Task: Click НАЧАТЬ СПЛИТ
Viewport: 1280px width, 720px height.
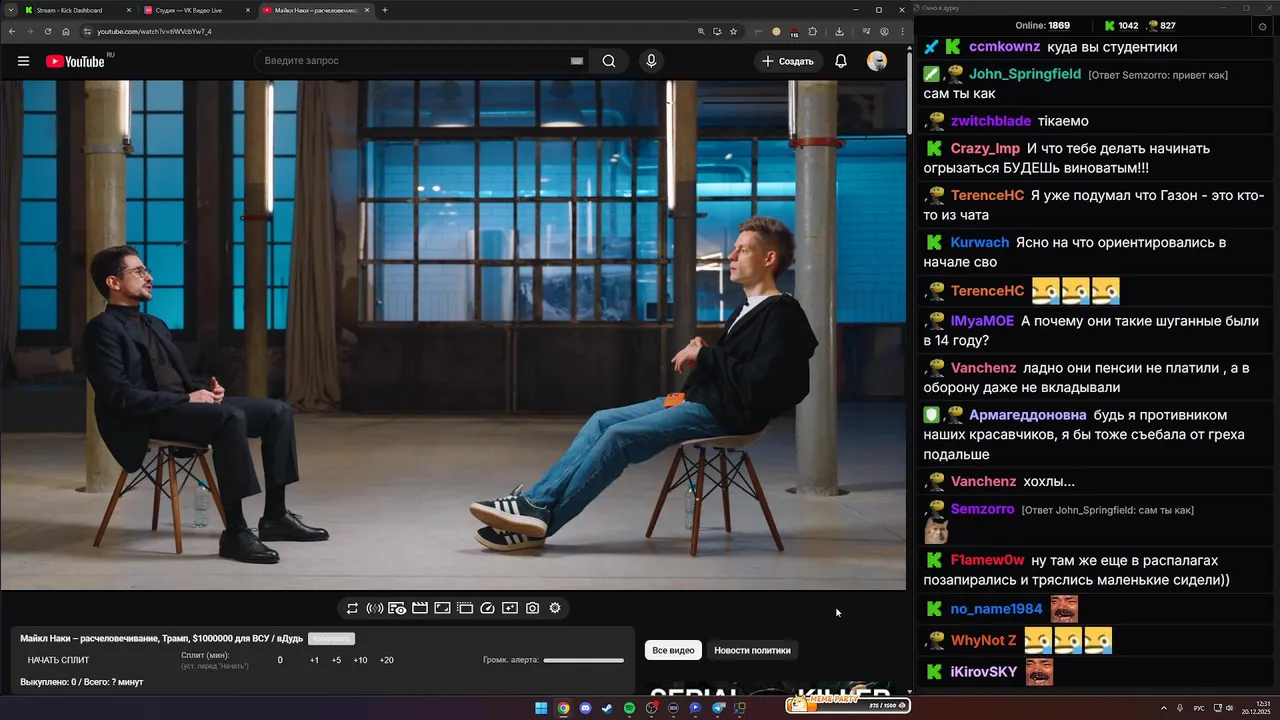Action: pyautogui.click(x=58, y=660)
